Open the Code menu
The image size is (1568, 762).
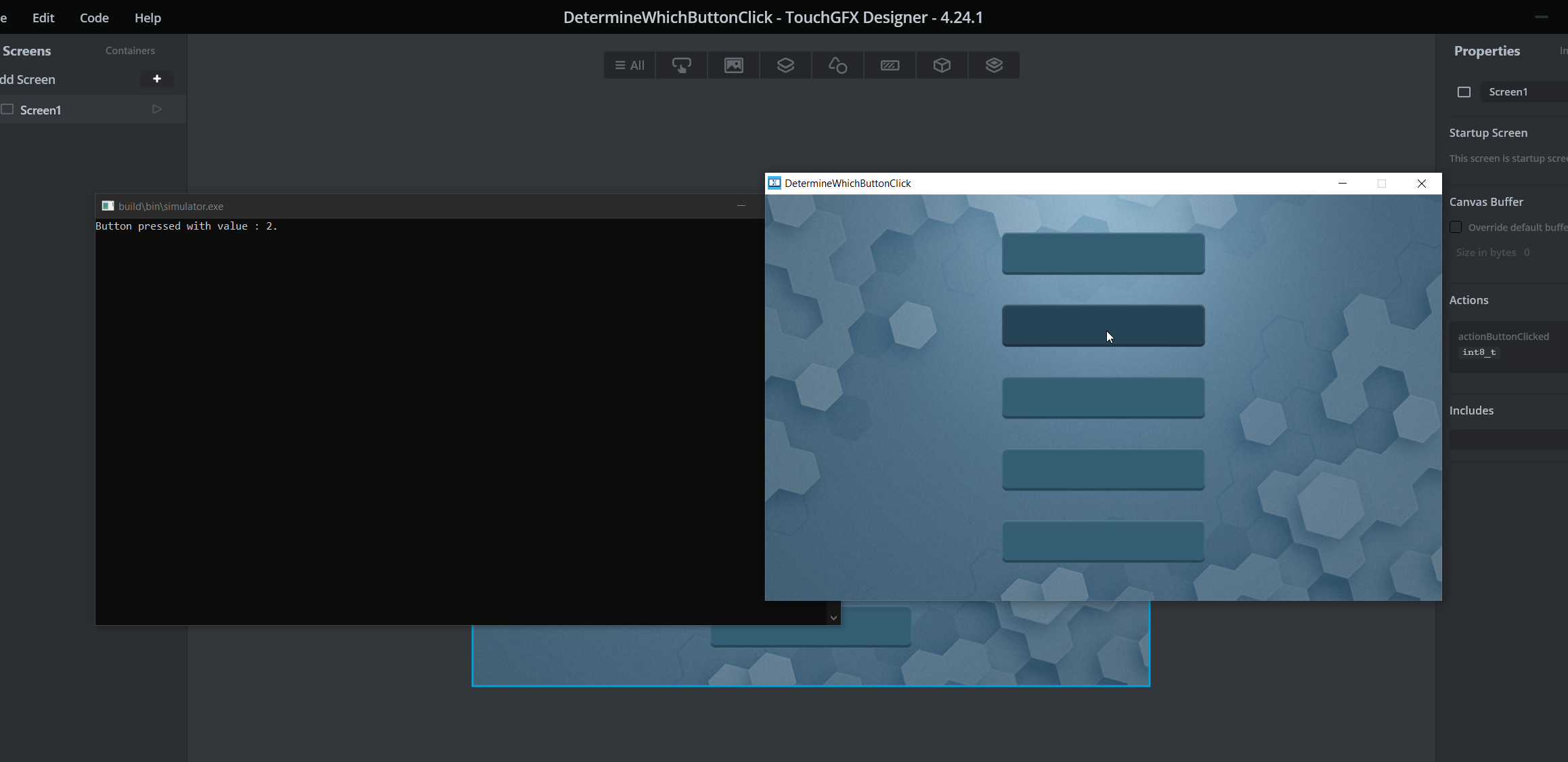tap(94, 18)
